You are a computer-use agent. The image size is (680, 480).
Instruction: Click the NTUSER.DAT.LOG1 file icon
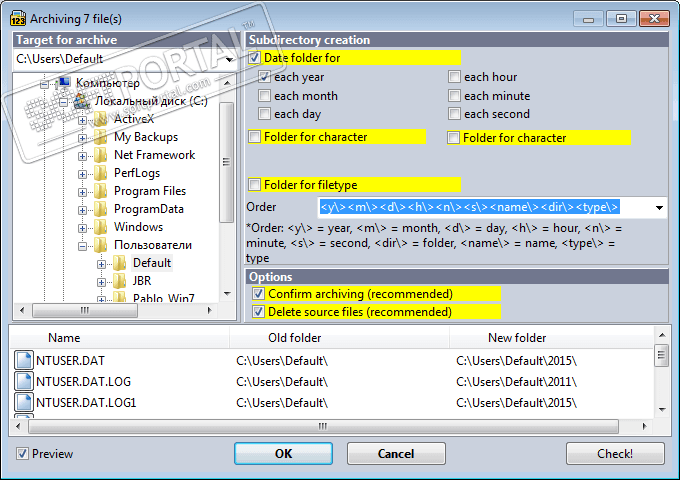(24, 402)
